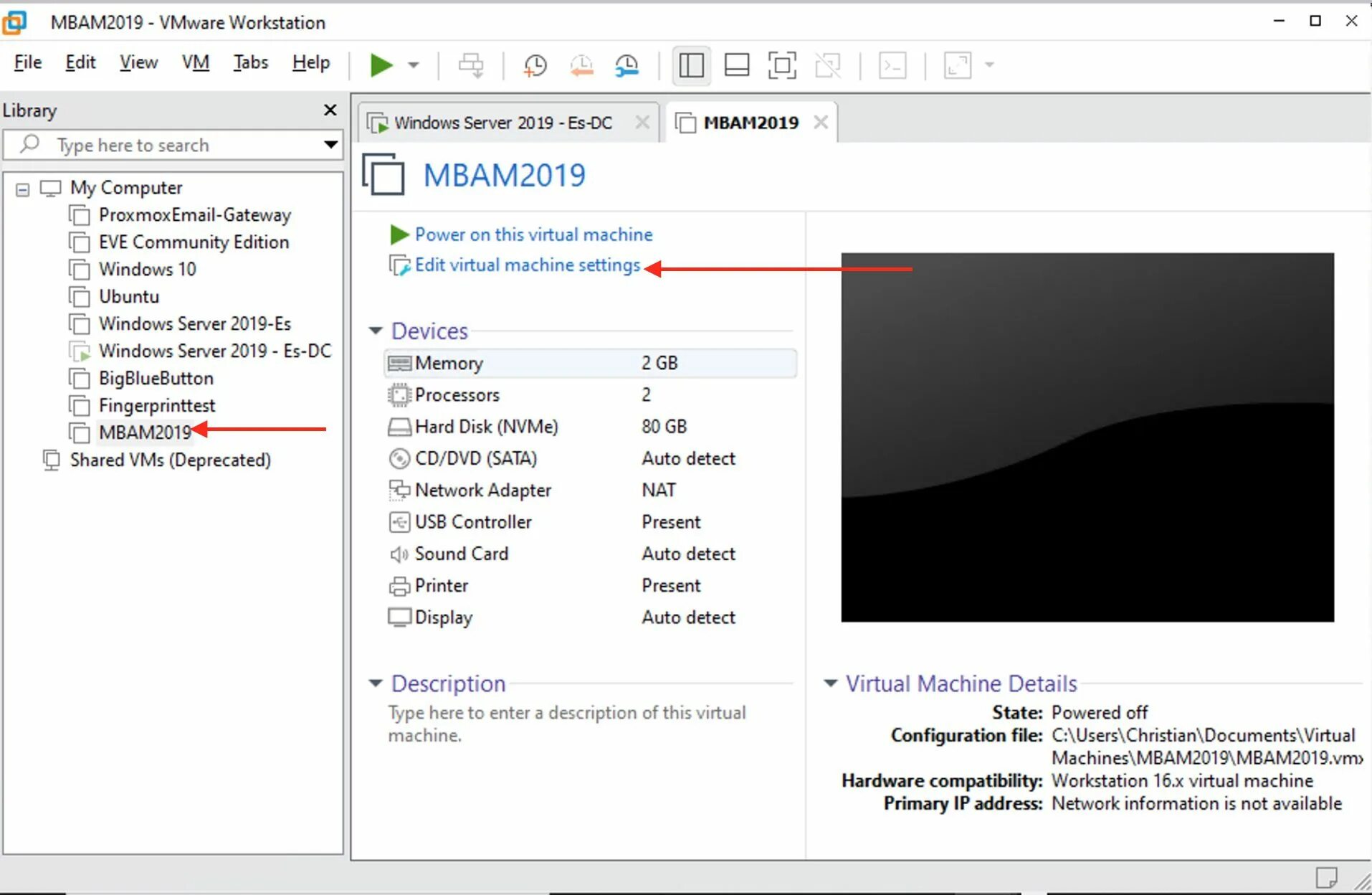Collapse the My Computer tree node
Image resolution: width=1372 pixels, height=895 pixels.
click(x=23, y=189)
